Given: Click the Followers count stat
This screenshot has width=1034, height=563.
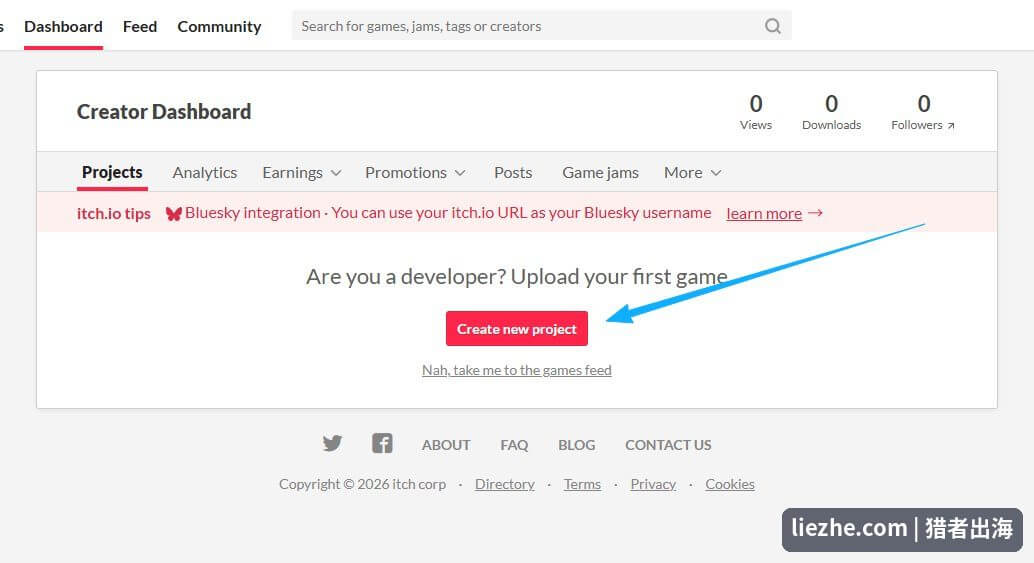Looking at the screenshot, I should [x=923, y=112].
